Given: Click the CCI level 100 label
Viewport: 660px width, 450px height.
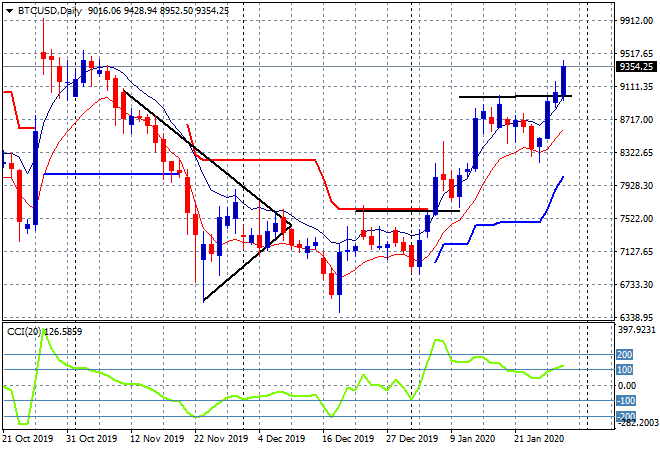Looking at the screenshot, I should click(624, 370).
